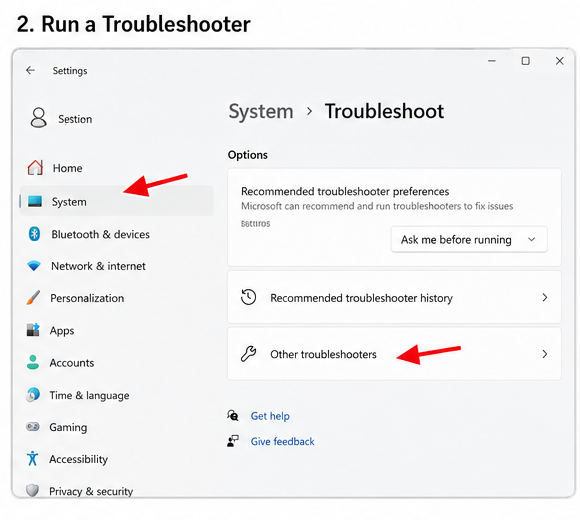The height and width of the screenshot is (520, 580).
Task: Click the Sestion account name
Action: 75,119
